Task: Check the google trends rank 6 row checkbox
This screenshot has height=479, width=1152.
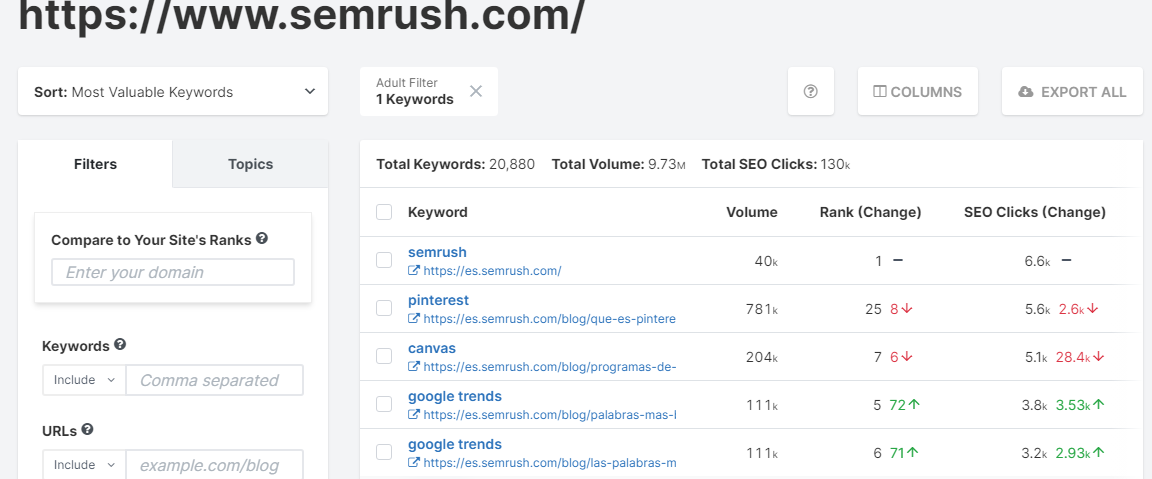Action: point(384,453)
